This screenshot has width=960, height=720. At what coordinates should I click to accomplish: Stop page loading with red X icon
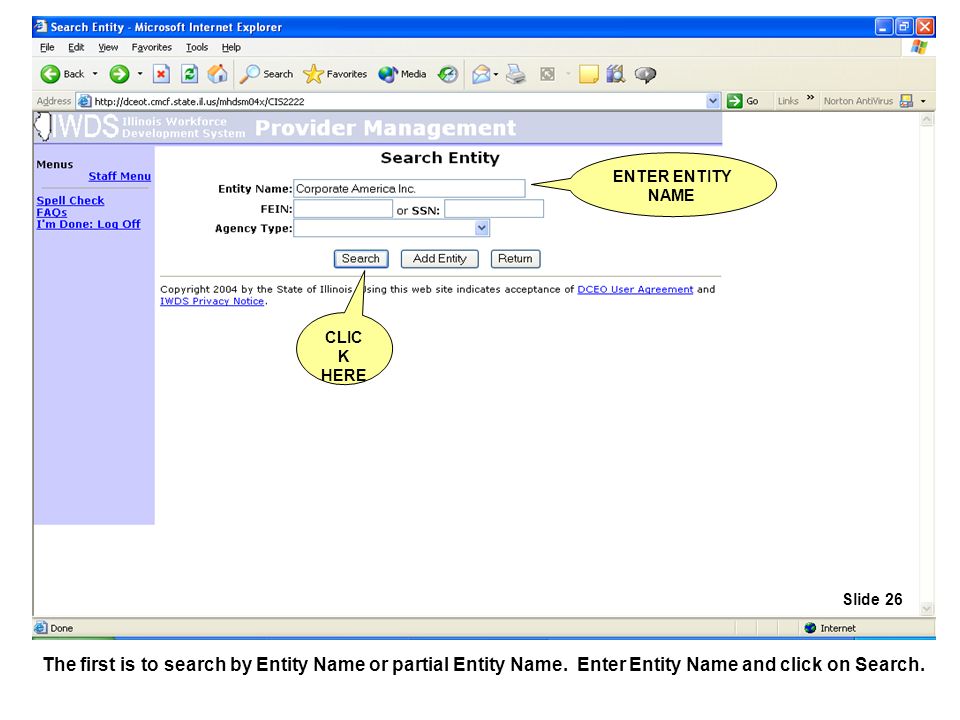tap(161, 74)
